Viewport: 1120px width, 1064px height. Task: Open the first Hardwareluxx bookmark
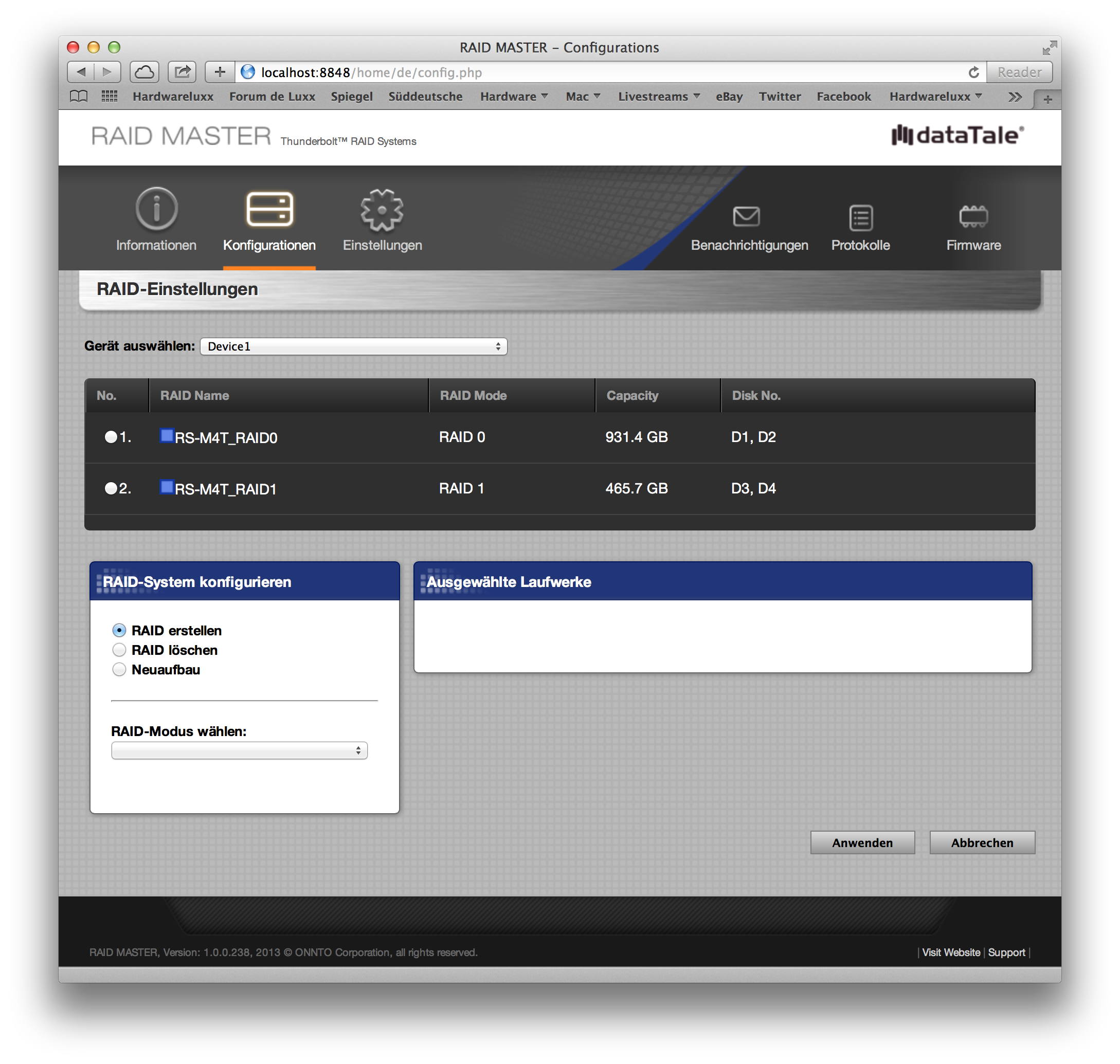(x=173, y=97)
